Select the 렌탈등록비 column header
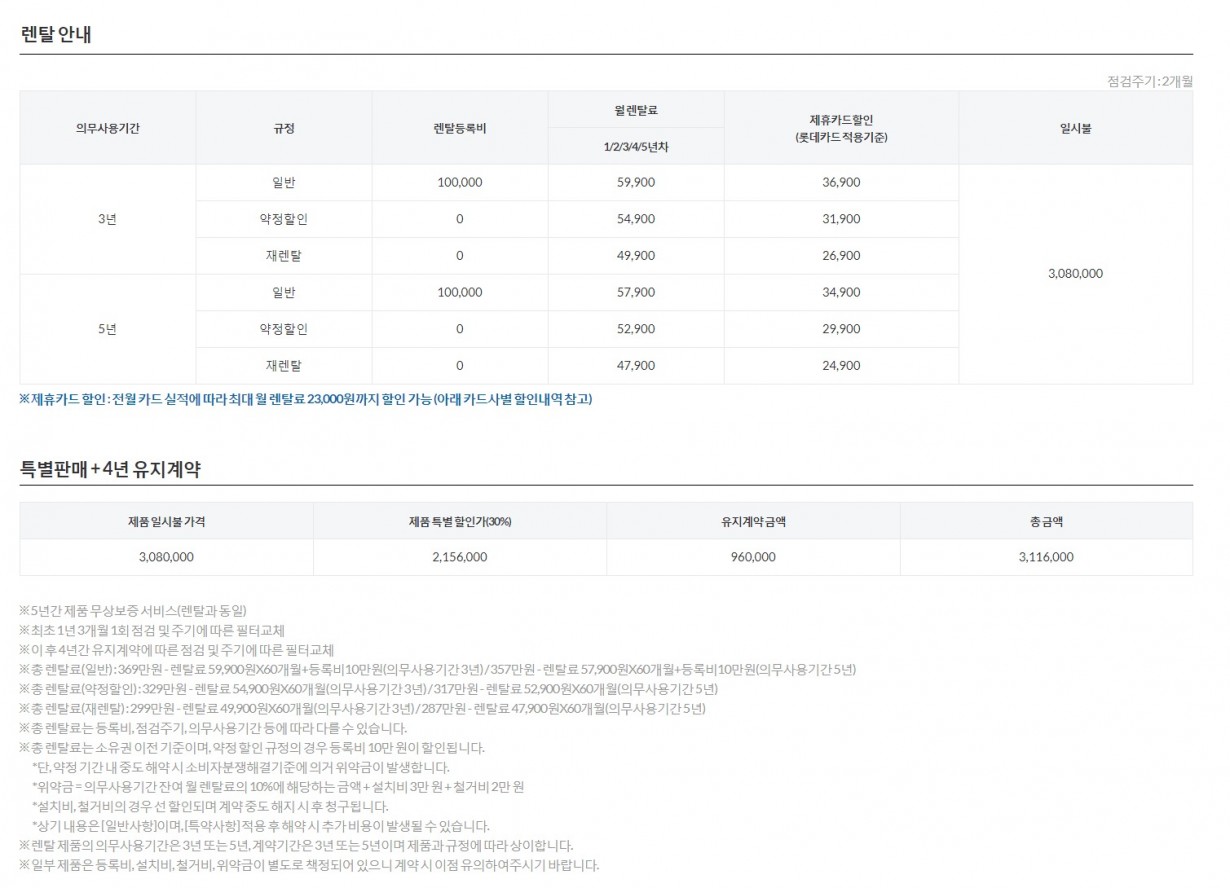This screenshot has height=888, width=1230. [459, 128]
